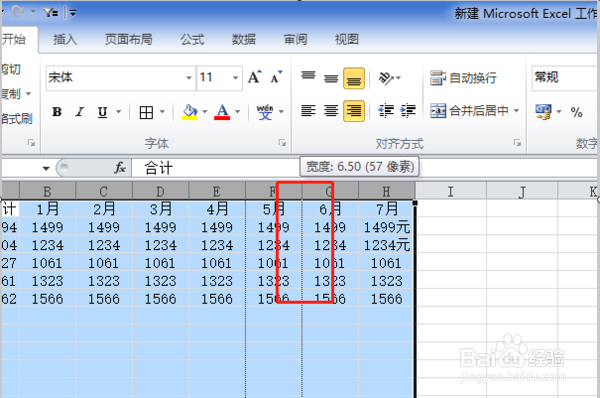Apply yellow fill color bucket
Screen dimensions: 600x398
pyautogui.click(x=189, y=112)
